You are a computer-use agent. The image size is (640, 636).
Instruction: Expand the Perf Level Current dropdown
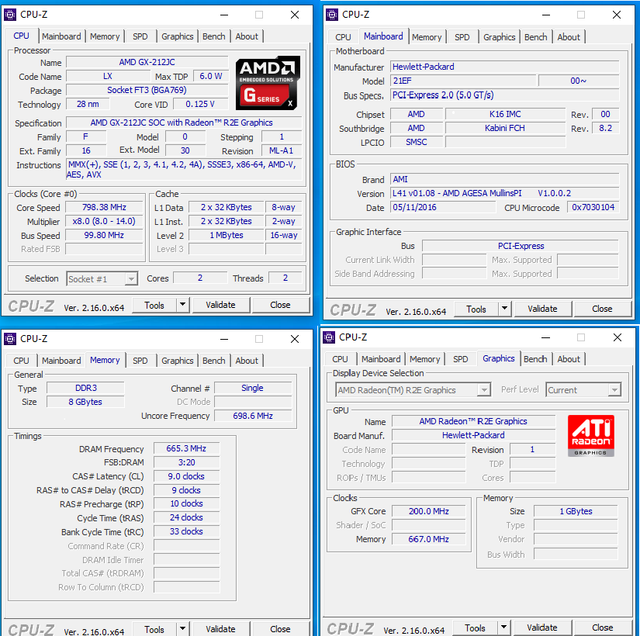coord(614,390)
